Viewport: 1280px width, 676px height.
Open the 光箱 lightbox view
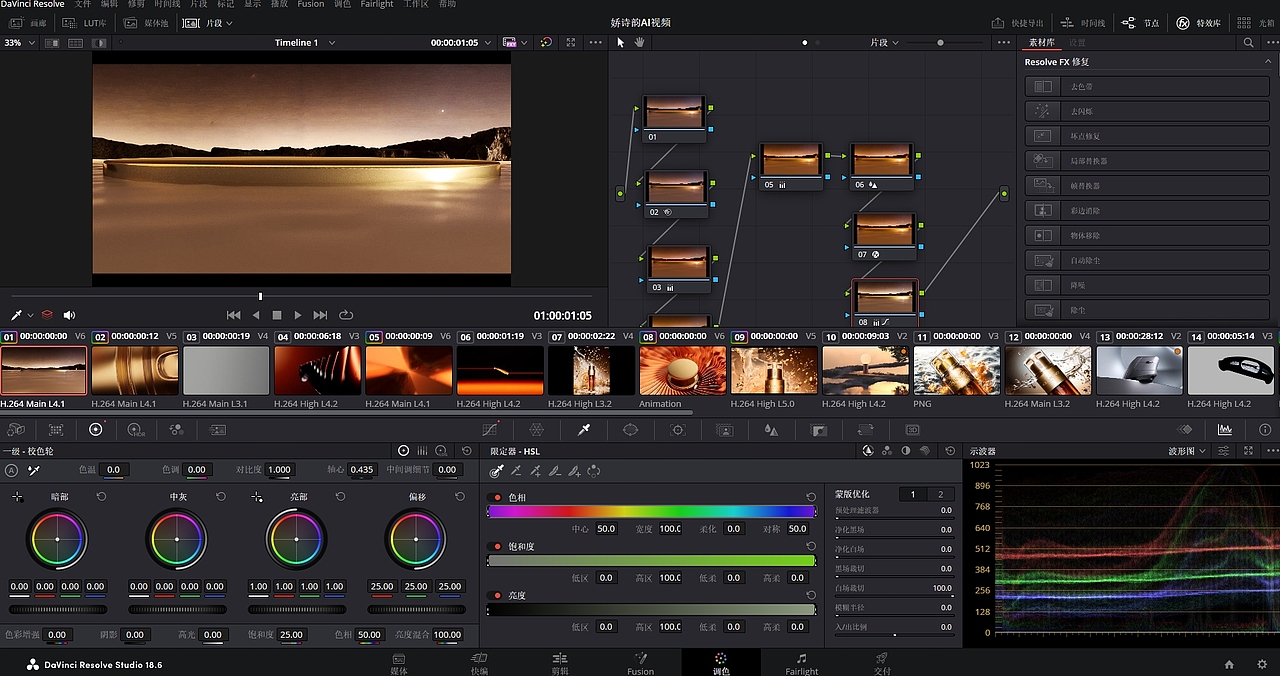(1255, 22)
